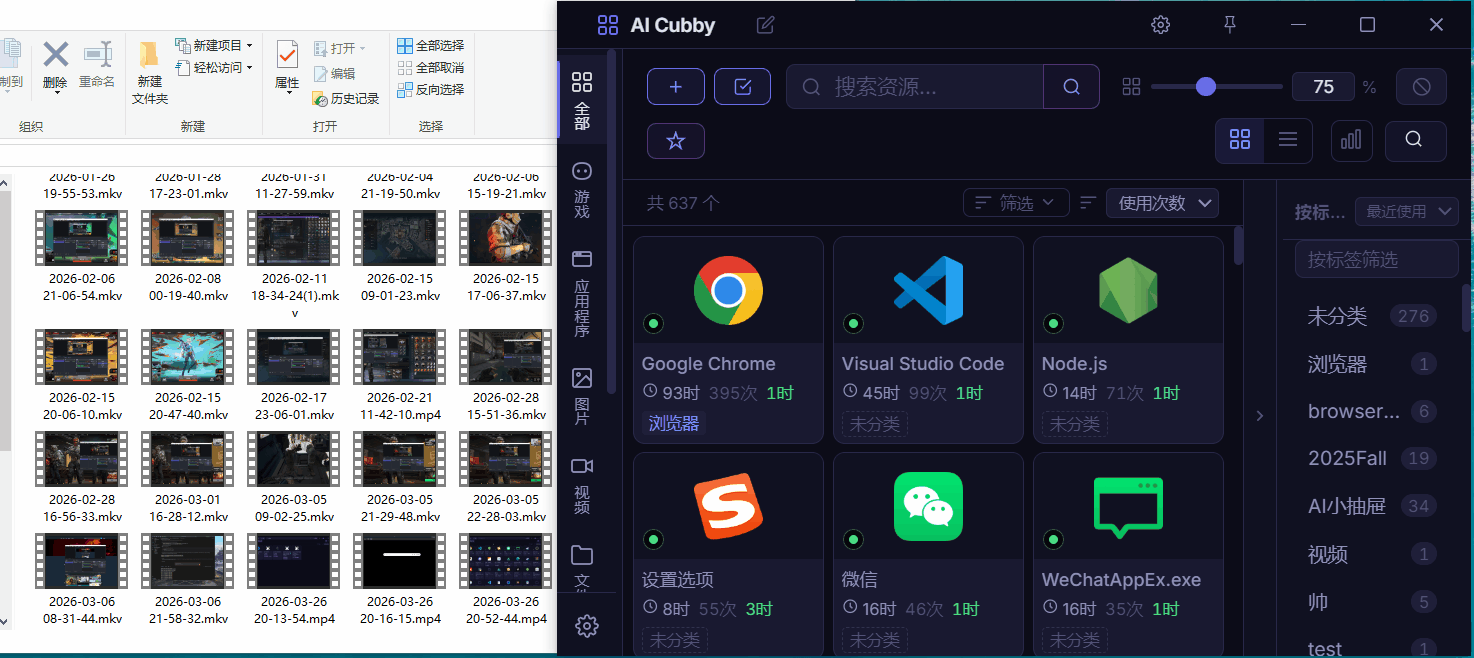Switch to list view in AI Cubby

click(x=1288, y=140)
